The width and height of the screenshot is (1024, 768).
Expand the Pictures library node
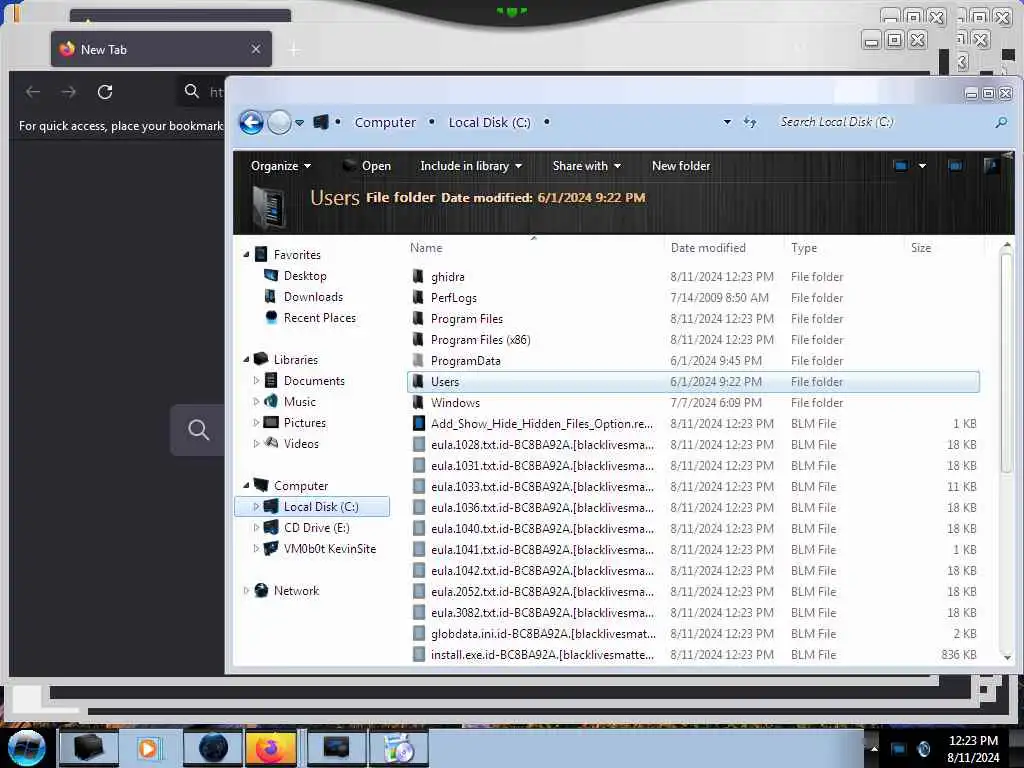click(256, 423)
